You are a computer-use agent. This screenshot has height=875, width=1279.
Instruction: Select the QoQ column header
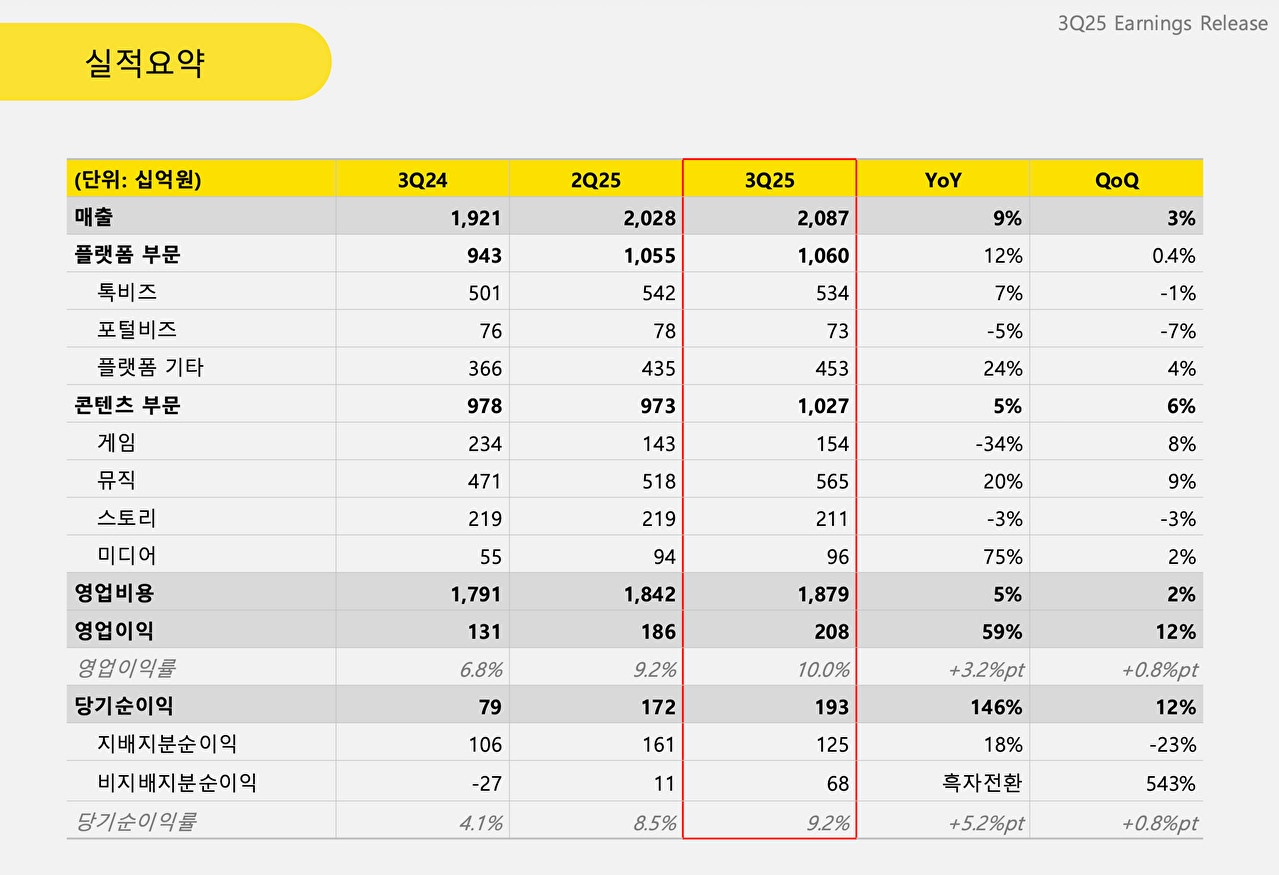click(1116, 179)
